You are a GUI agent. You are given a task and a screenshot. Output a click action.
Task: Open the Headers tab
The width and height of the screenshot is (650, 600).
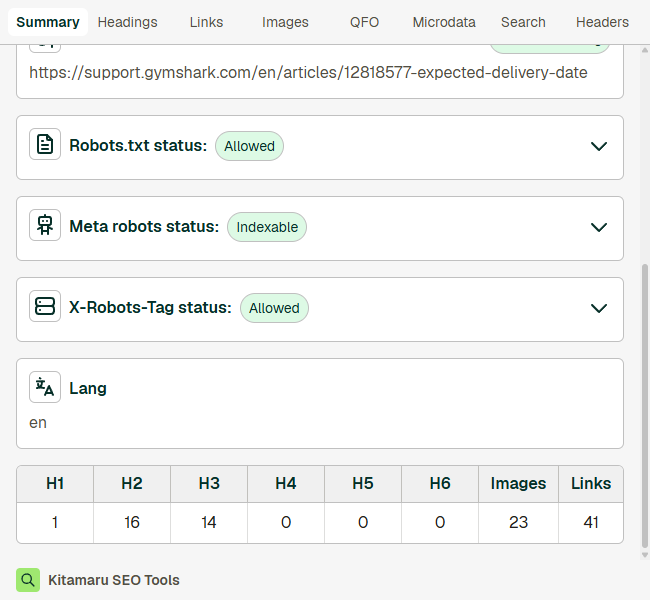coord(602,22)
